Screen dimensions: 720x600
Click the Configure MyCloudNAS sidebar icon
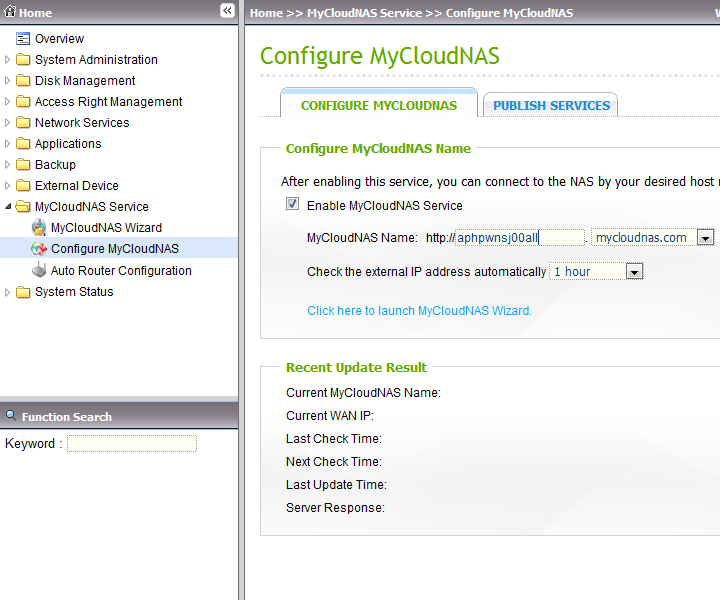pos(39,249)
